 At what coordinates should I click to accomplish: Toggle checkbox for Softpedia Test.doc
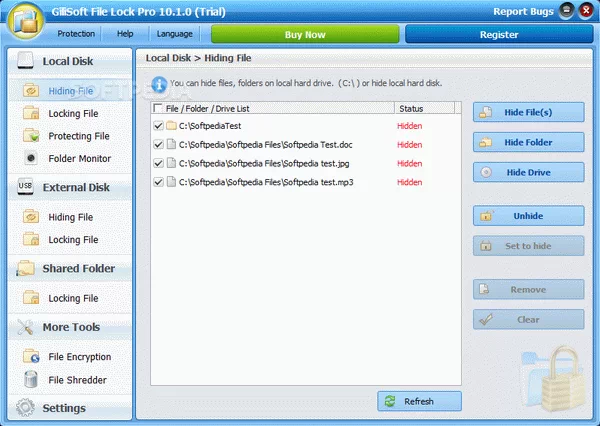tap(159, 145)
